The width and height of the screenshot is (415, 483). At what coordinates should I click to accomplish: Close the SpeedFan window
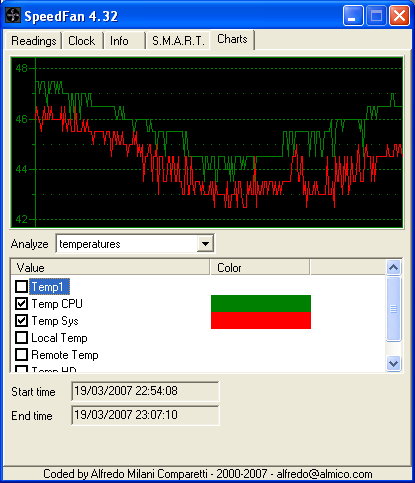click(x=399, y=16)
